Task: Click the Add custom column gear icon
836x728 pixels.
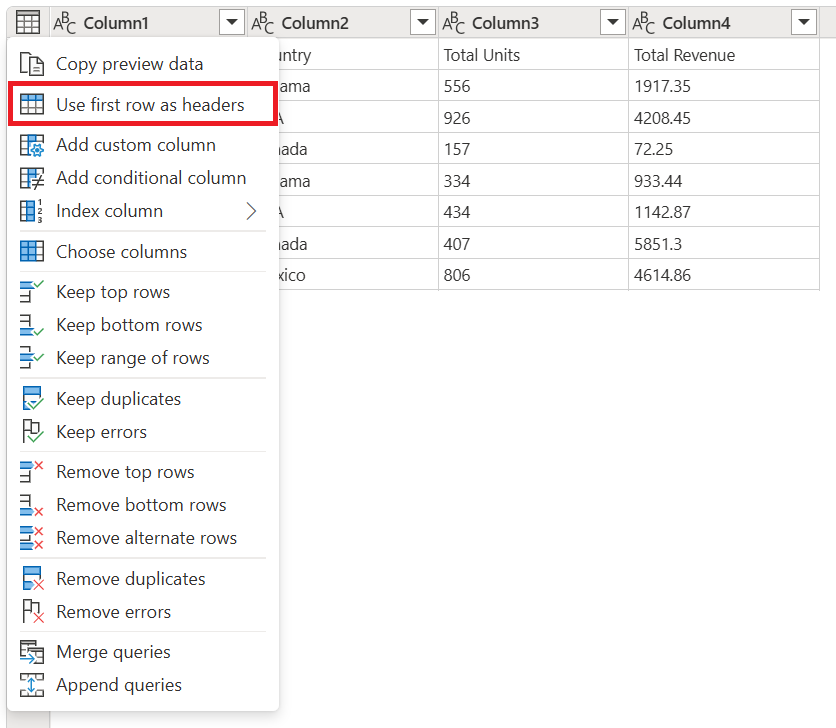Action: click(x=31, y=144)
